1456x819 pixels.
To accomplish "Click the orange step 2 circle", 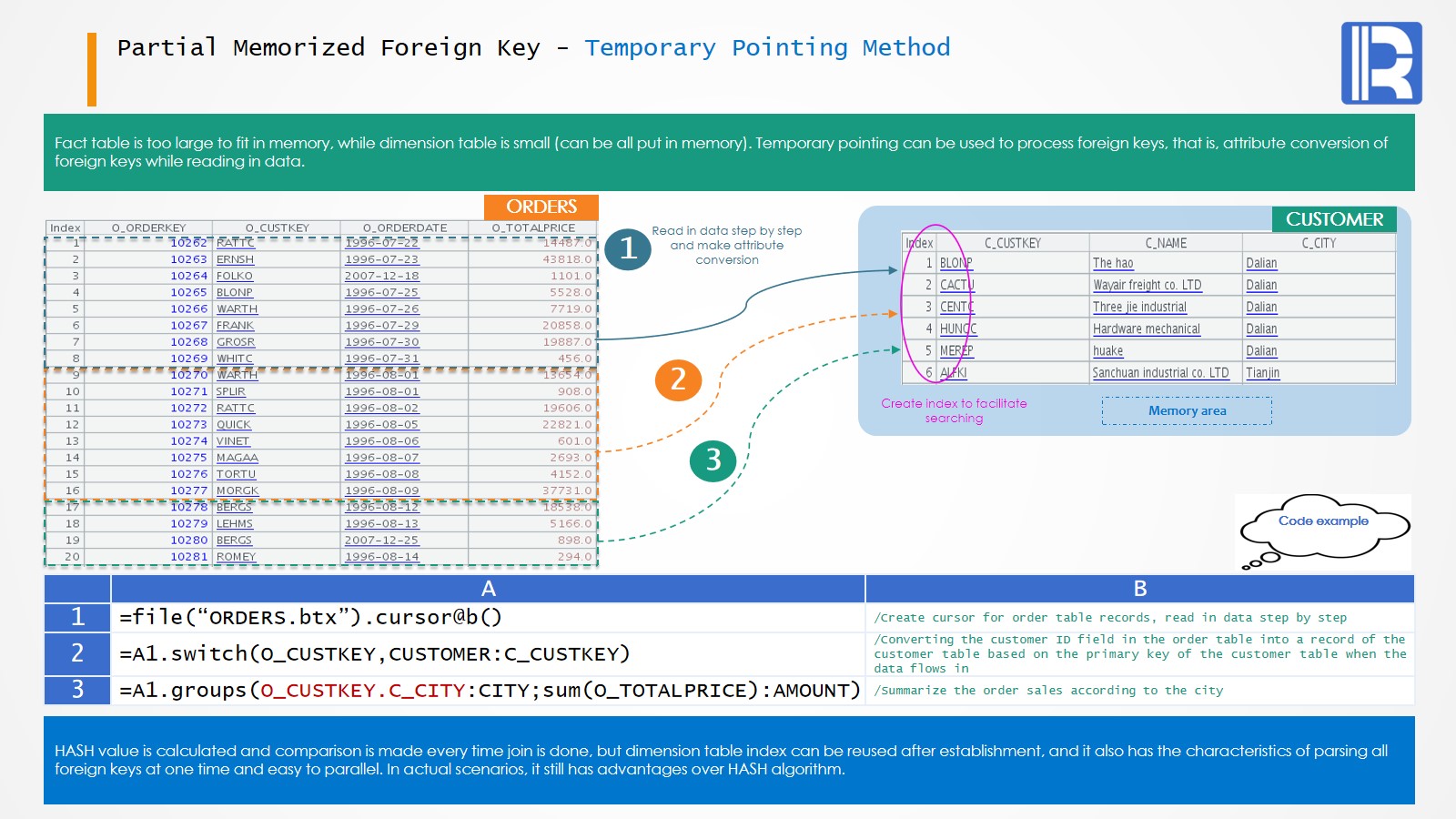I will click(x=678, y=379).
